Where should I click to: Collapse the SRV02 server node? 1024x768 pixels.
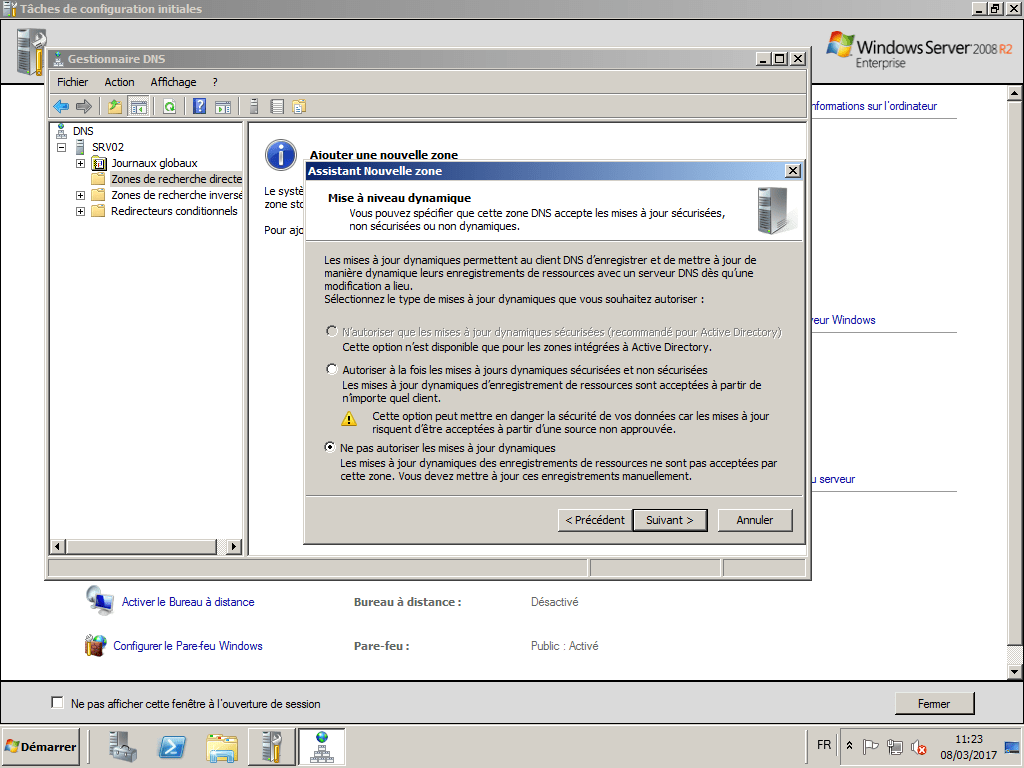[x=62, y=146]
